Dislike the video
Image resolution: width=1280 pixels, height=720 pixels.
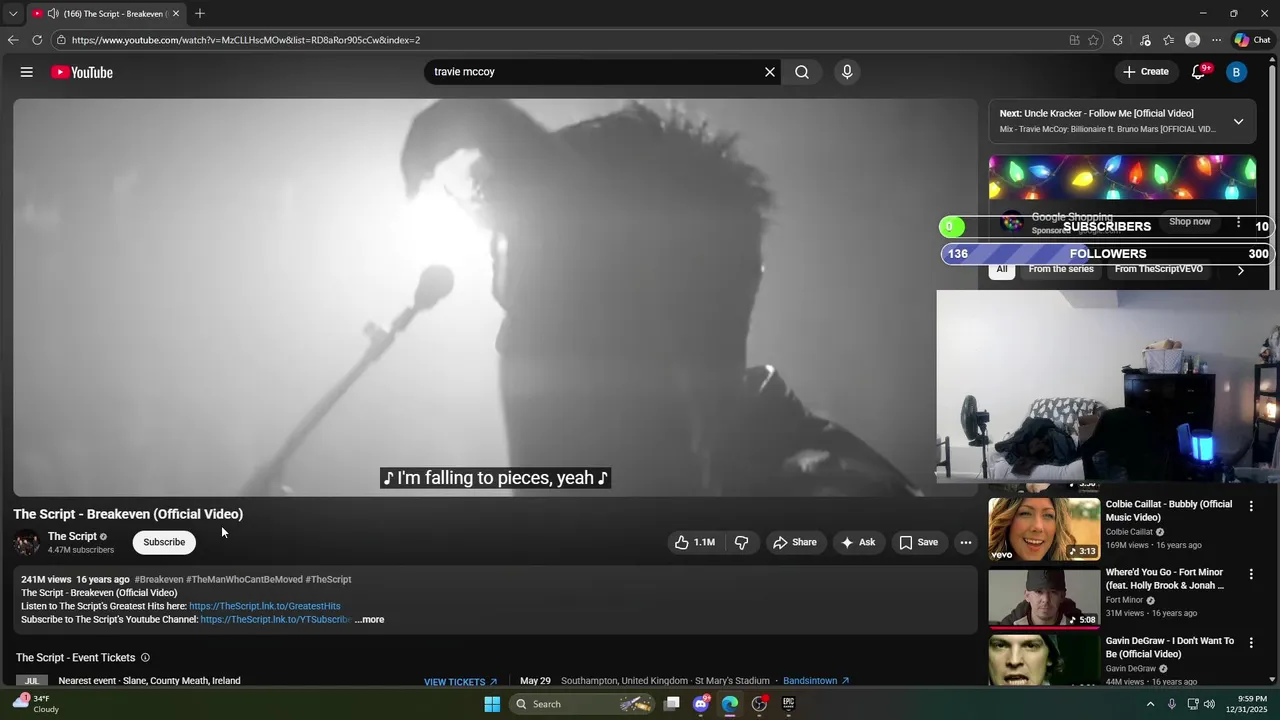click(742, 542)
